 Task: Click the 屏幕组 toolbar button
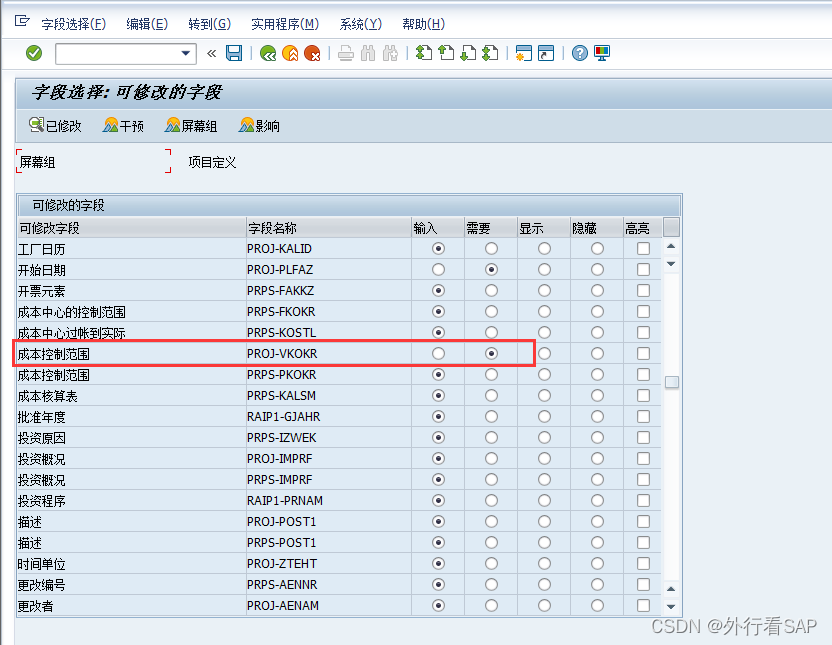191,126
